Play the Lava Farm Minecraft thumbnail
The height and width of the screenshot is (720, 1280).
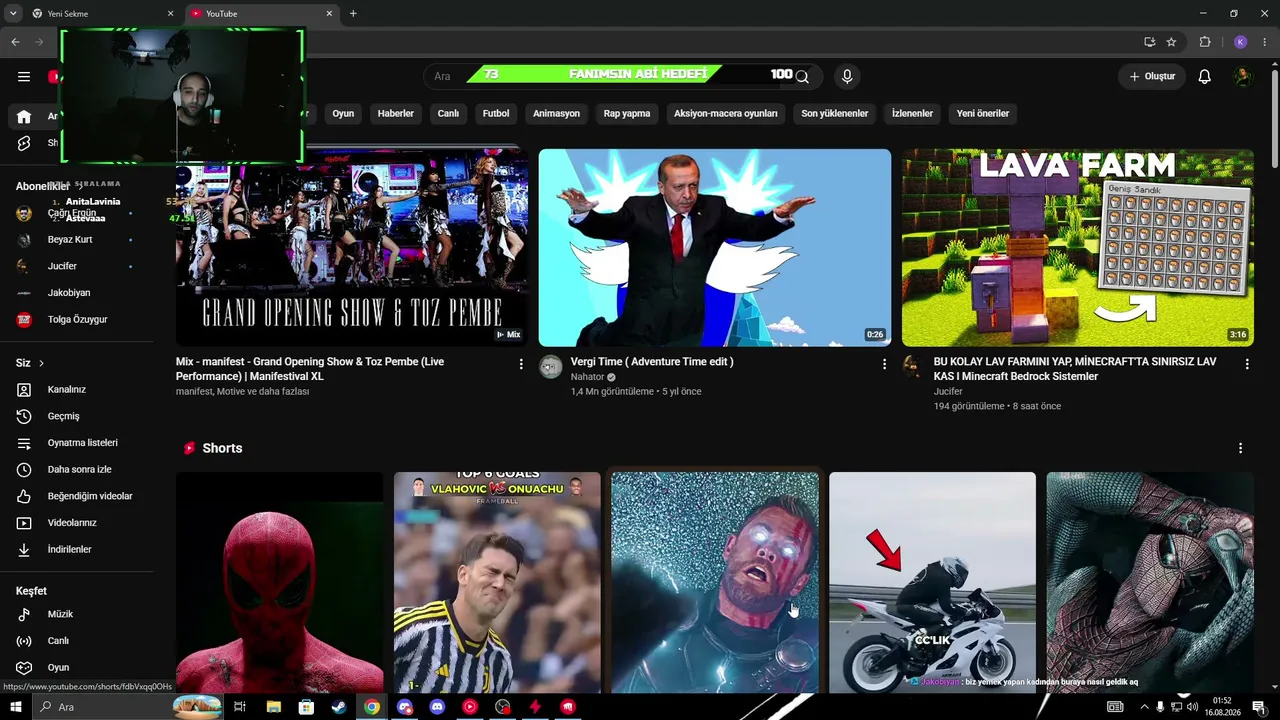[1078, 248]
